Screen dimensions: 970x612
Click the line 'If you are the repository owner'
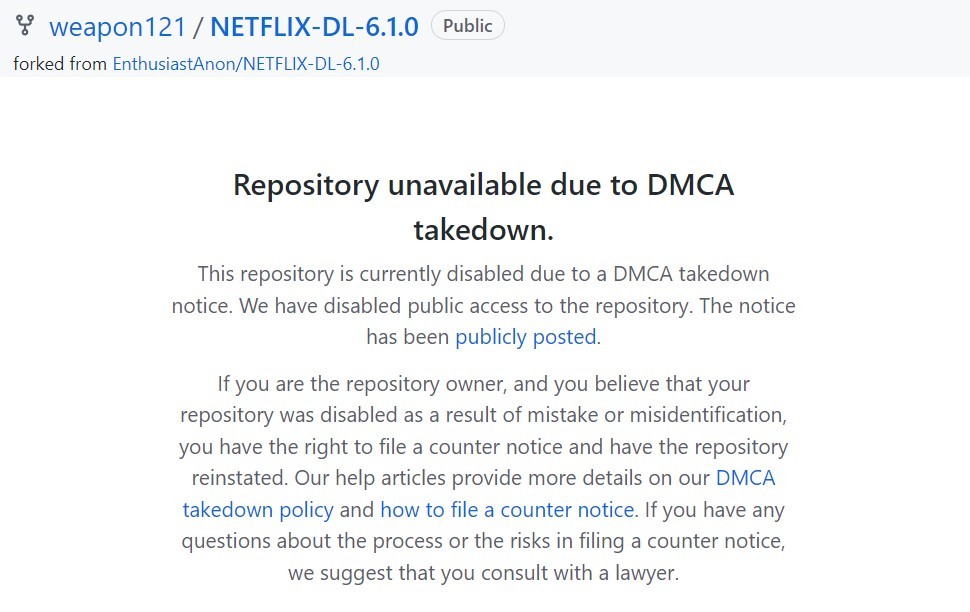[x=484, y=384]
